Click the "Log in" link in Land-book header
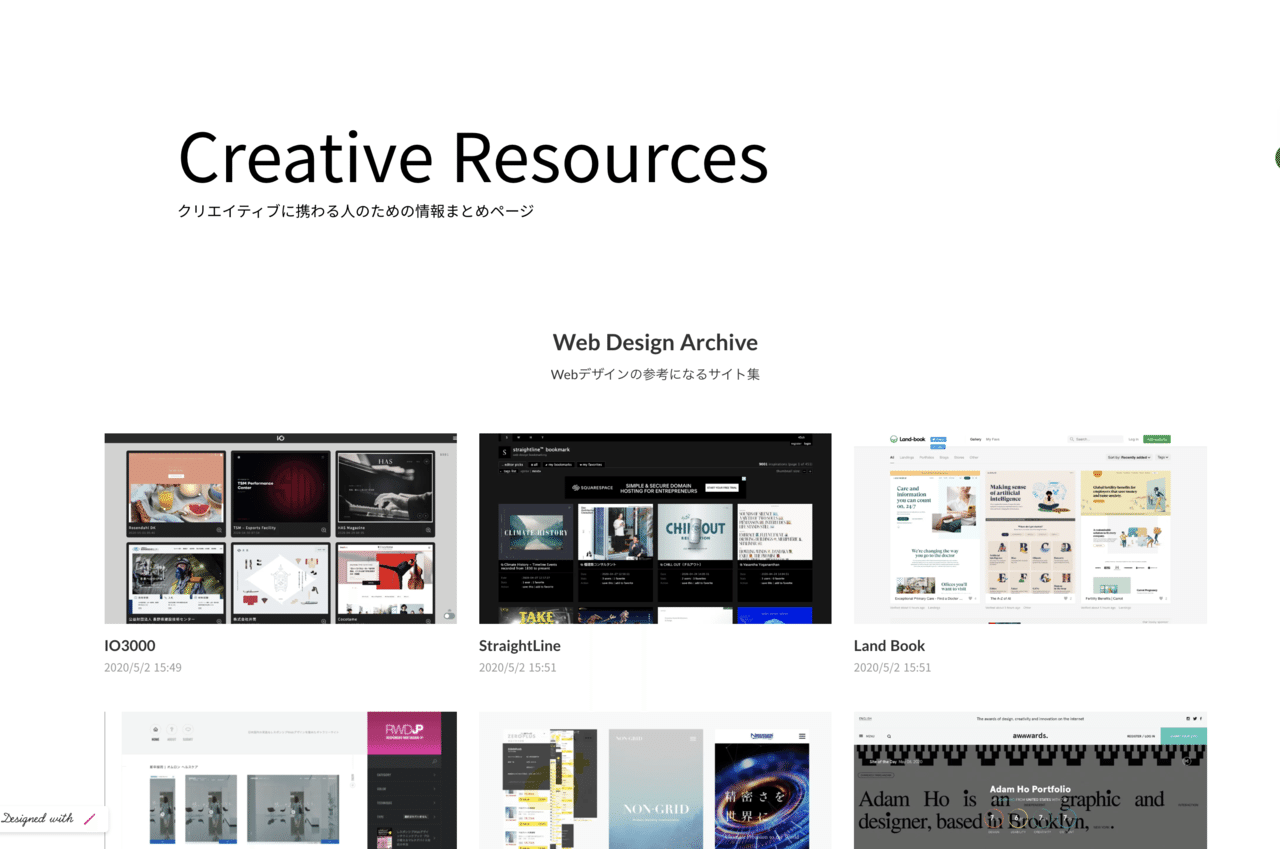This screenshot has width=1280, height=849. pyautogui.click(x=1133, y=439)
